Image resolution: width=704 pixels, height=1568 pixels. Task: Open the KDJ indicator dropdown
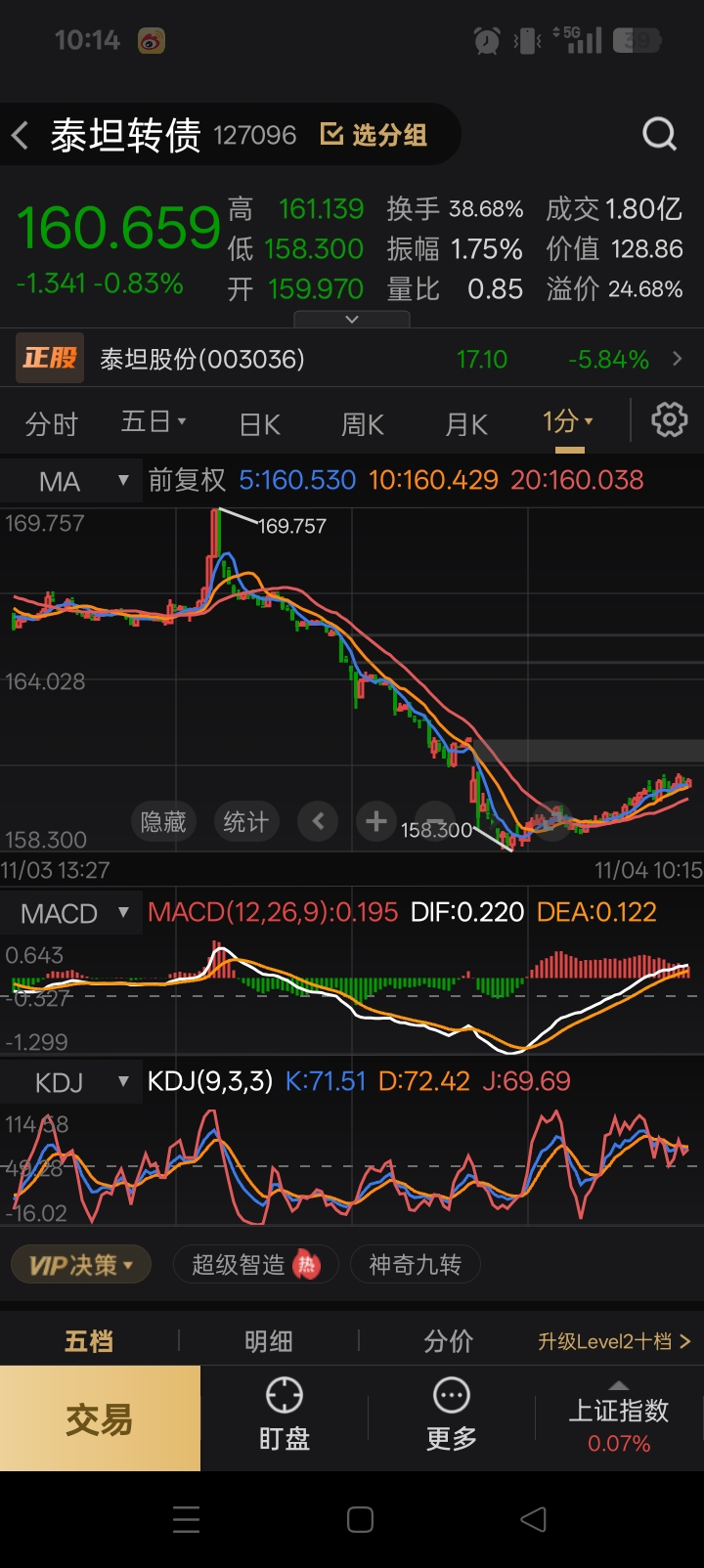pos(71,1082)
